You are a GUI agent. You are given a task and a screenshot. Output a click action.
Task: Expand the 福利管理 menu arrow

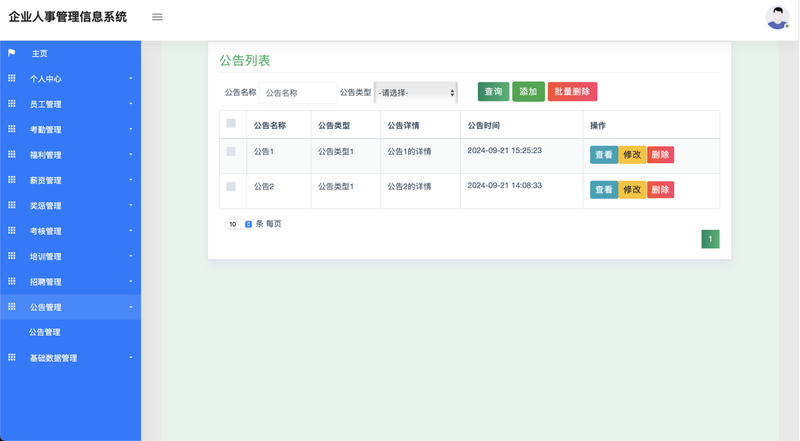[131, 155]
